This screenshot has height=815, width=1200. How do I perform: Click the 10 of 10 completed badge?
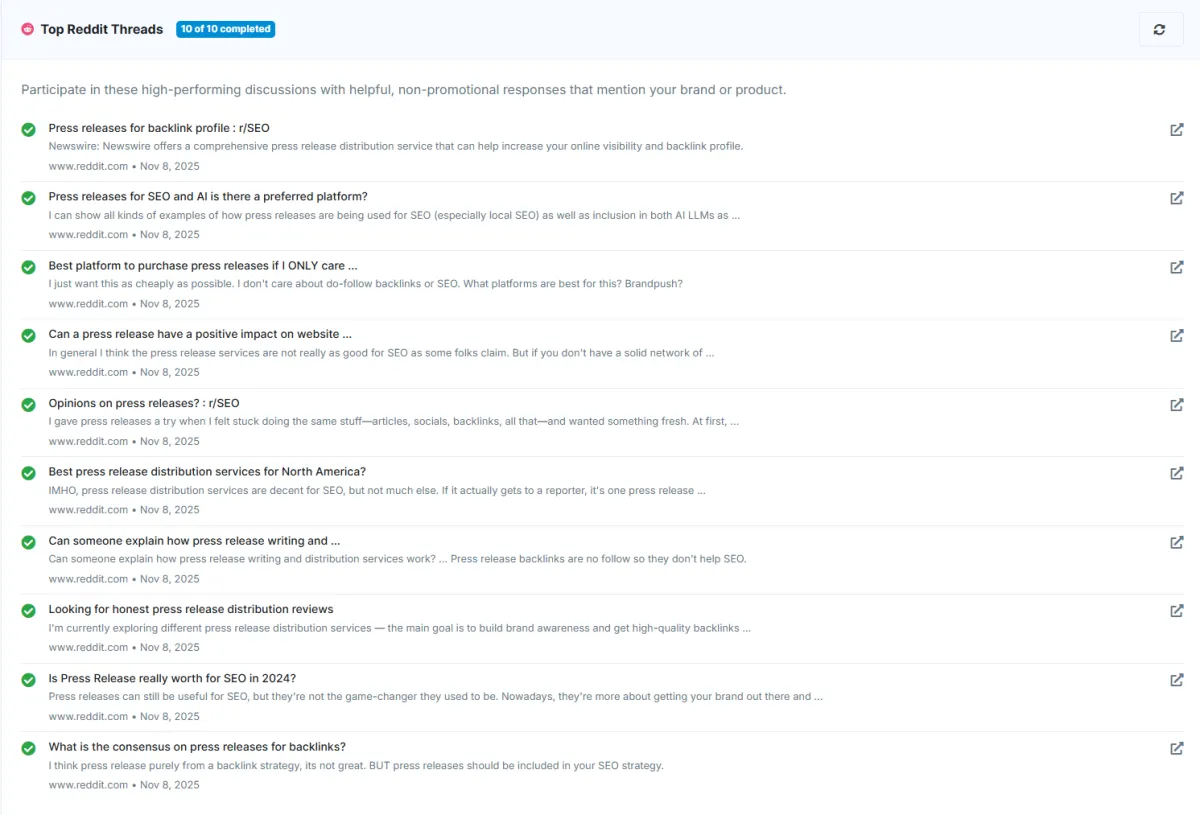226,29
